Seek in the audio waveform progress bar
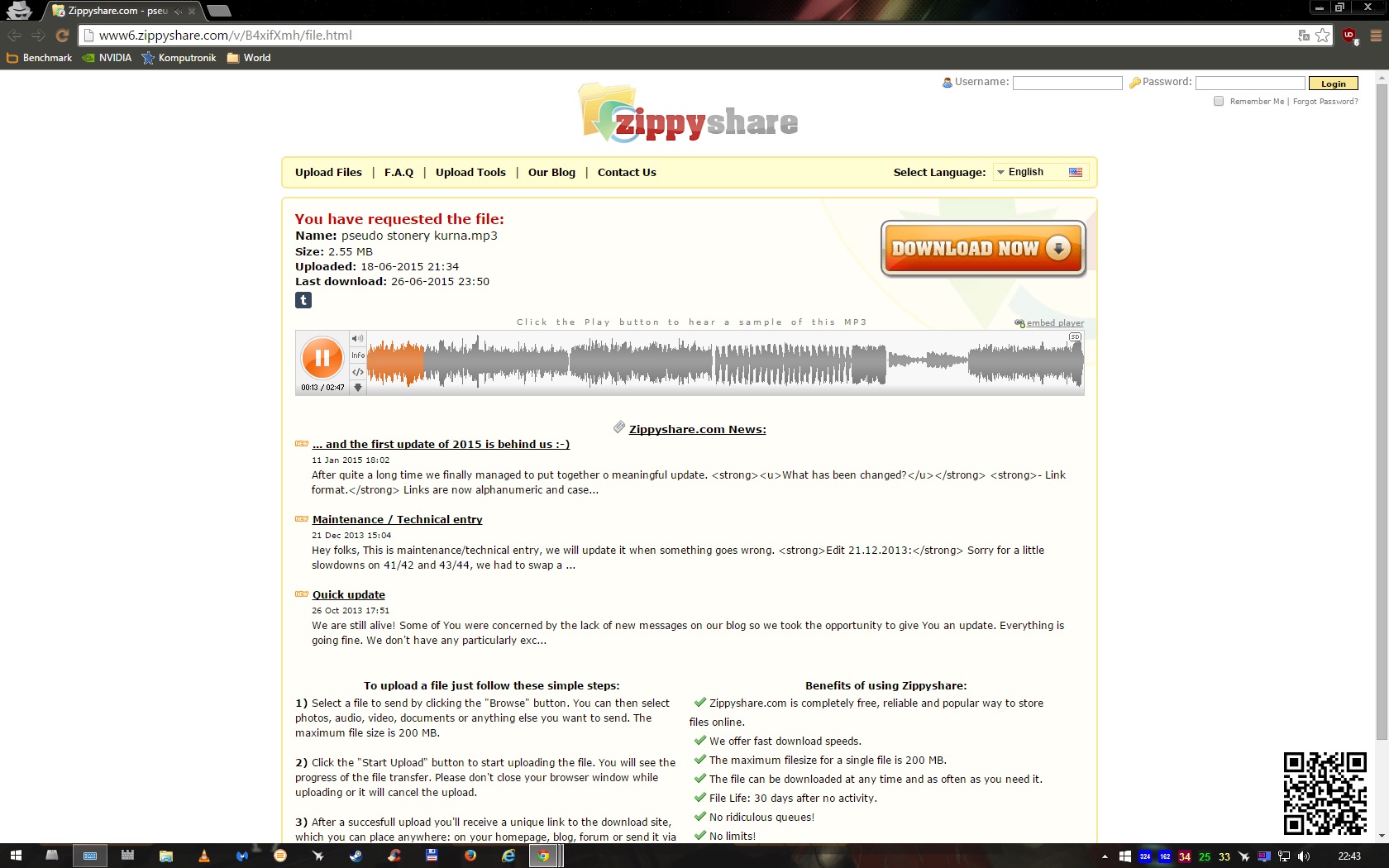Viewport: 1389px width, 868px height. coord(725,363)
